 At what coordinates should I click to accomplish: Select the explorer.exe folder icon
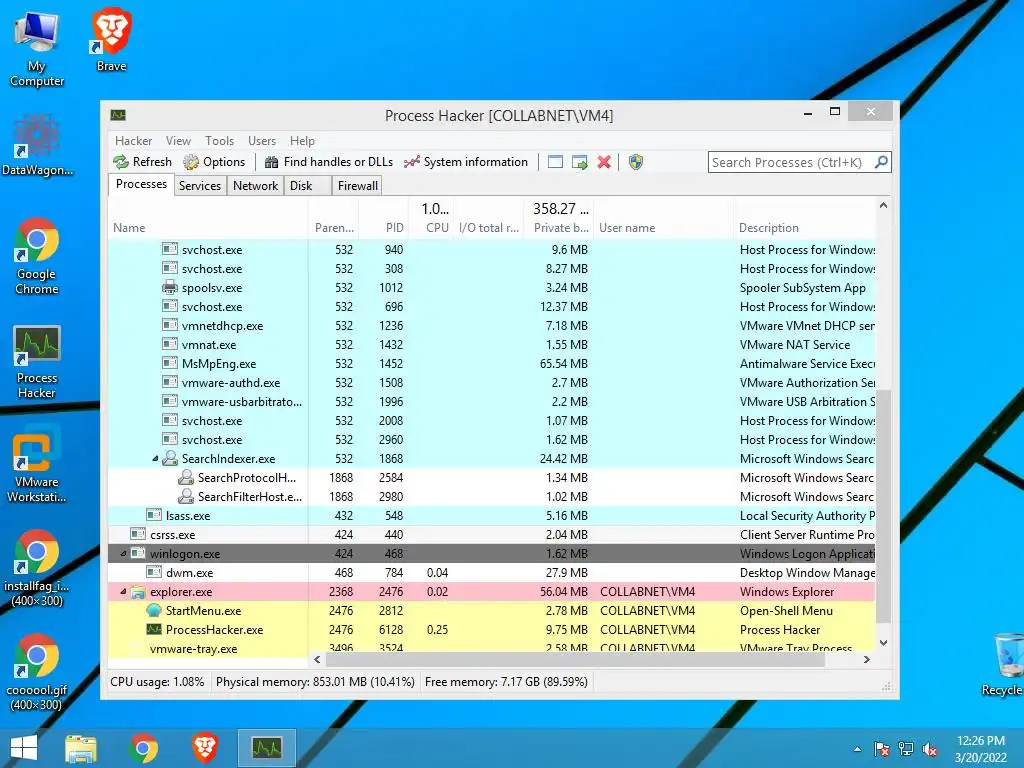pos(138,592)
